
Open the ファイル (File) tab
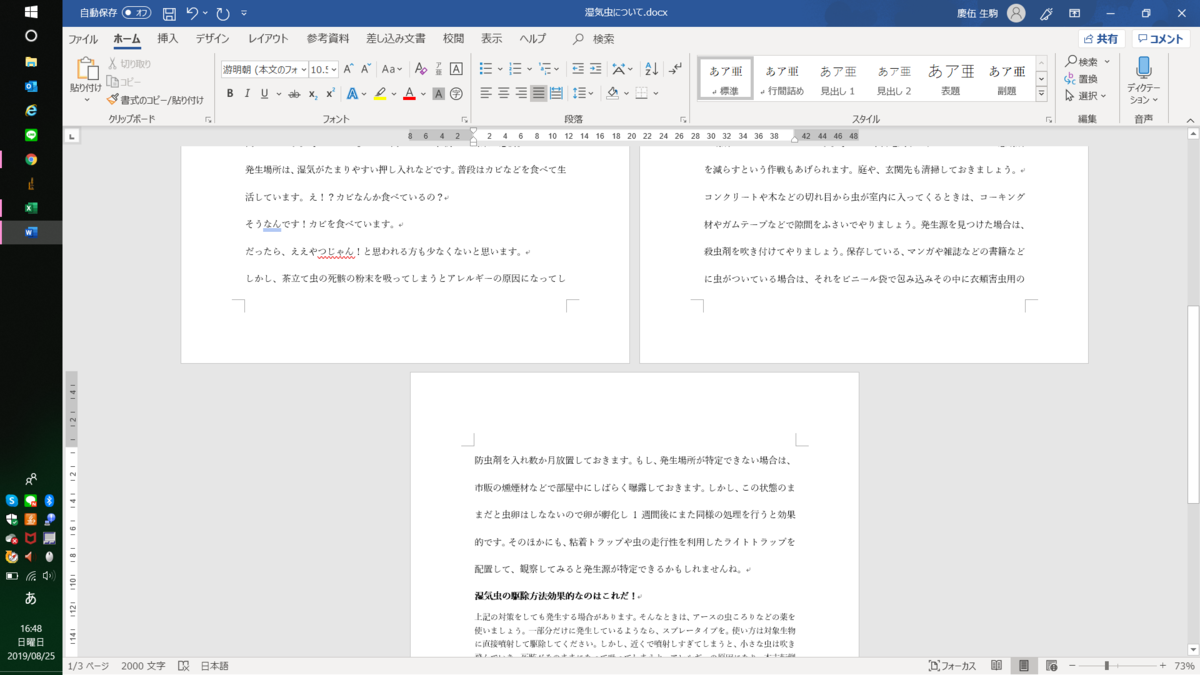pos(83,39)
